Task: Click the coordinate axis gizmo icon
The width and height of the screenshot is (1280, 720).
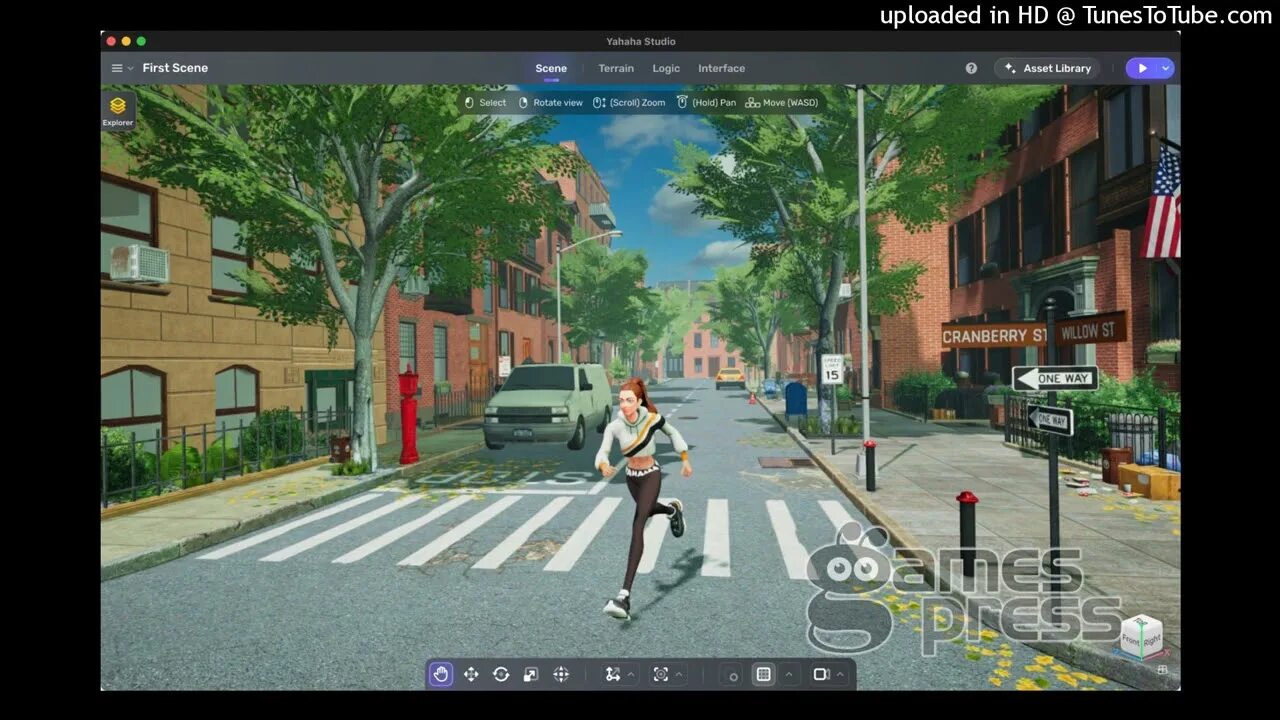Action: (613, 674)
